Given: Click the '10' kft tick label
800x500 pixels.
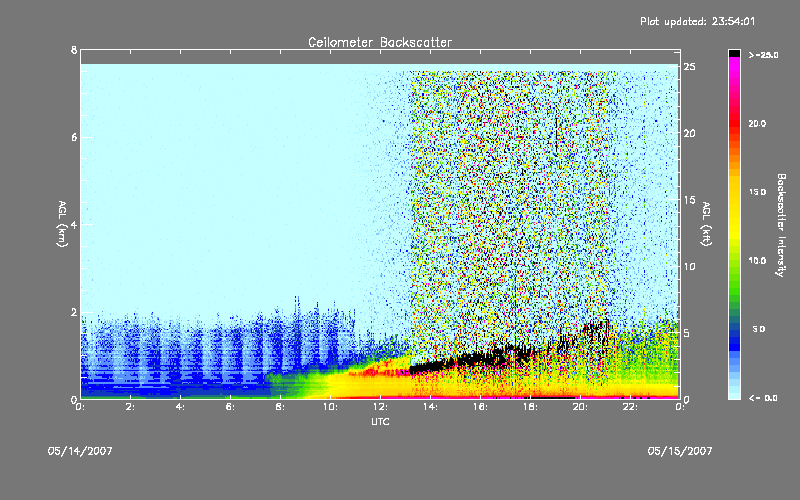Looking at the screenshot, I should click(689, 266).
